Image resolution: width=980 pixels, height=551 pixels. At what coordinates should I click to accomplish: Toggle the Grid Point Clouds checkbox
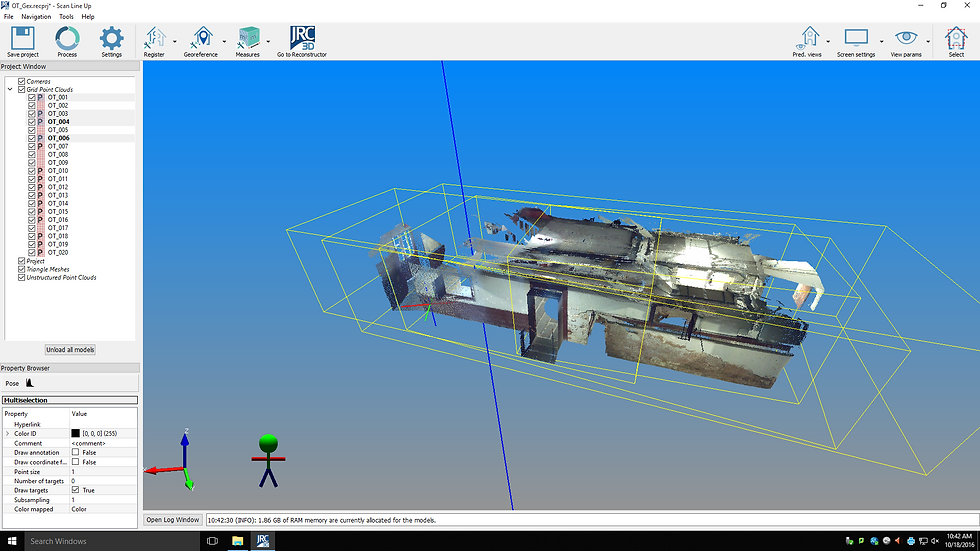(22, 89)
